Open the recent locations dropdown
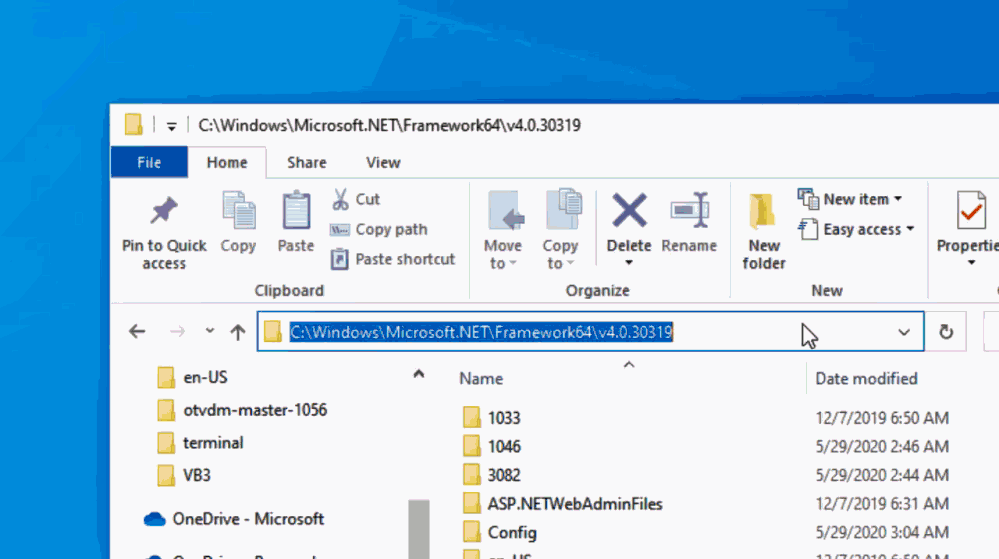Image resolution: width=999 pixels, height=559 pixels. (210, 331)
